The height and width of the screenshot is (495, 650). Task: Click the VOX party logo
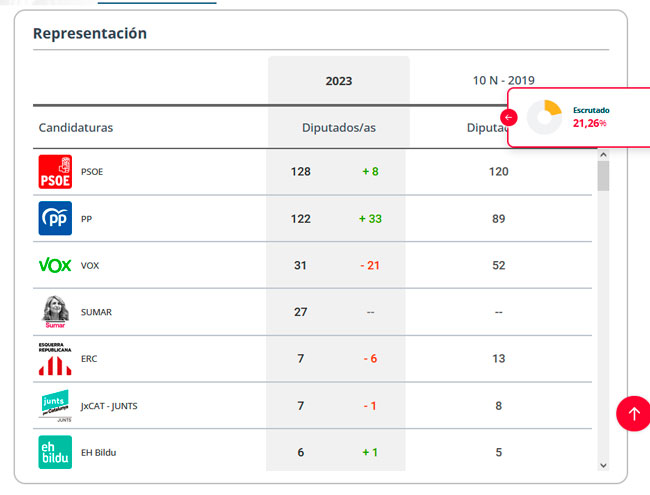pos(55,265)
